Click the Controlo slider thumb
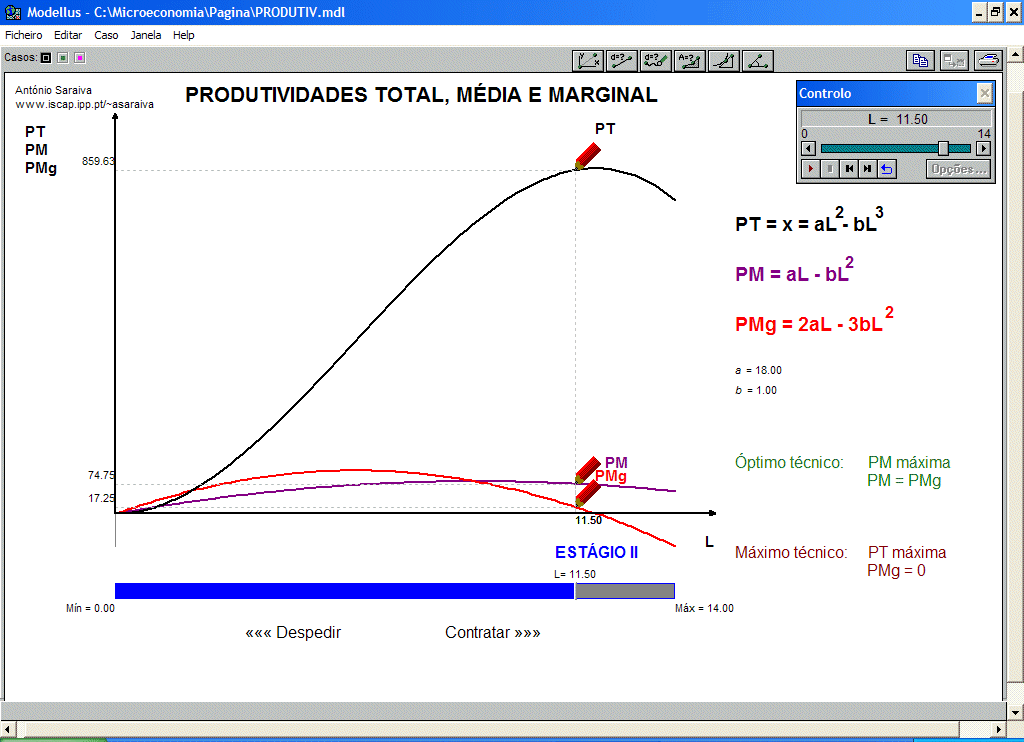 pyautogui.click(x=943, y=148)
